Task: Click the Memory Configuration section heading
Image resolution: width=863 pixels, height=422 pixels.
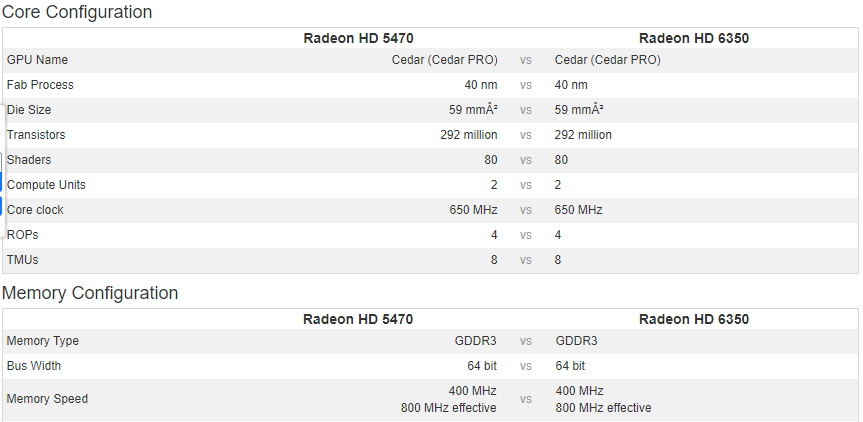Action: point(90,293)
